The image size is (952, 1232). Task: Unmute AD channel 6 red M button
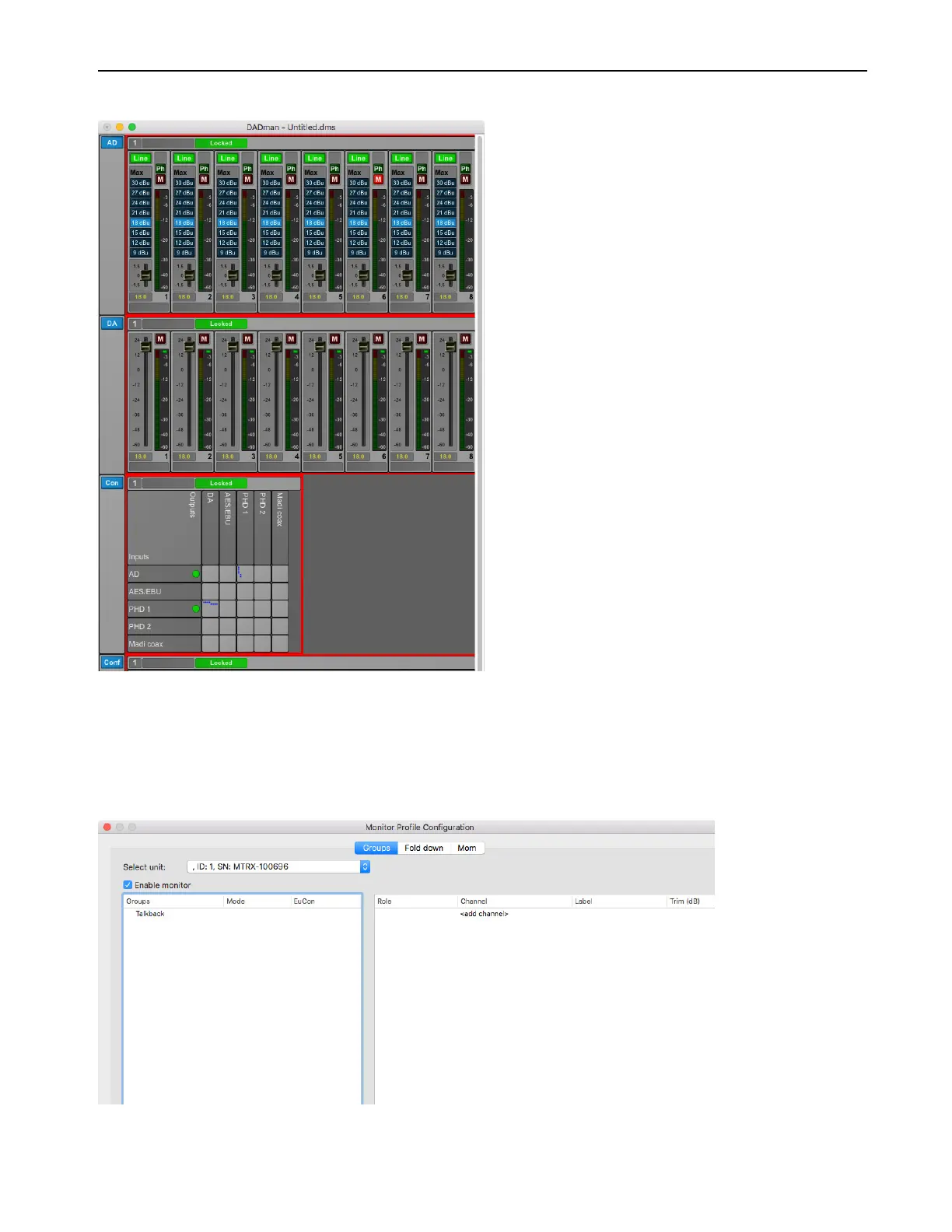[x=379, y=180]
